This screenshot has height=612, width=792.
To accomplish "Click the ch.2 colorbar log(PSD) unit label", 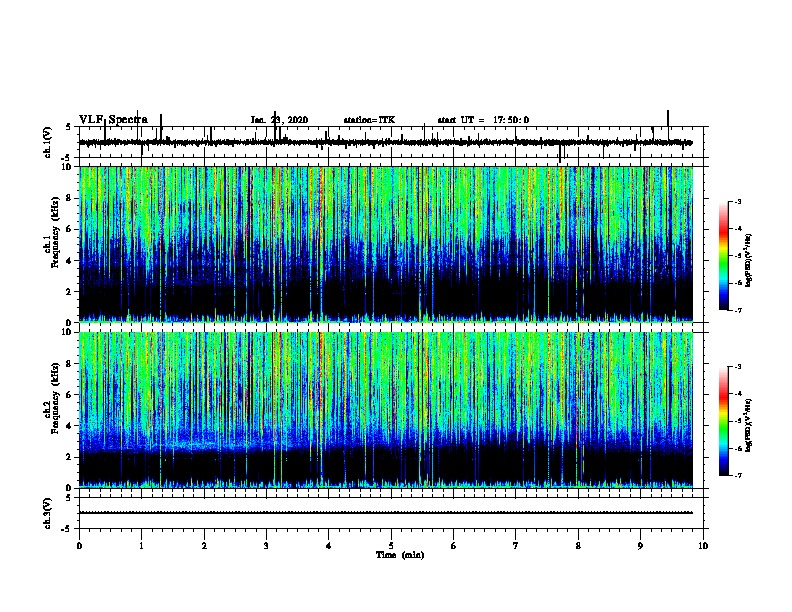I will (x=749, y=425).
